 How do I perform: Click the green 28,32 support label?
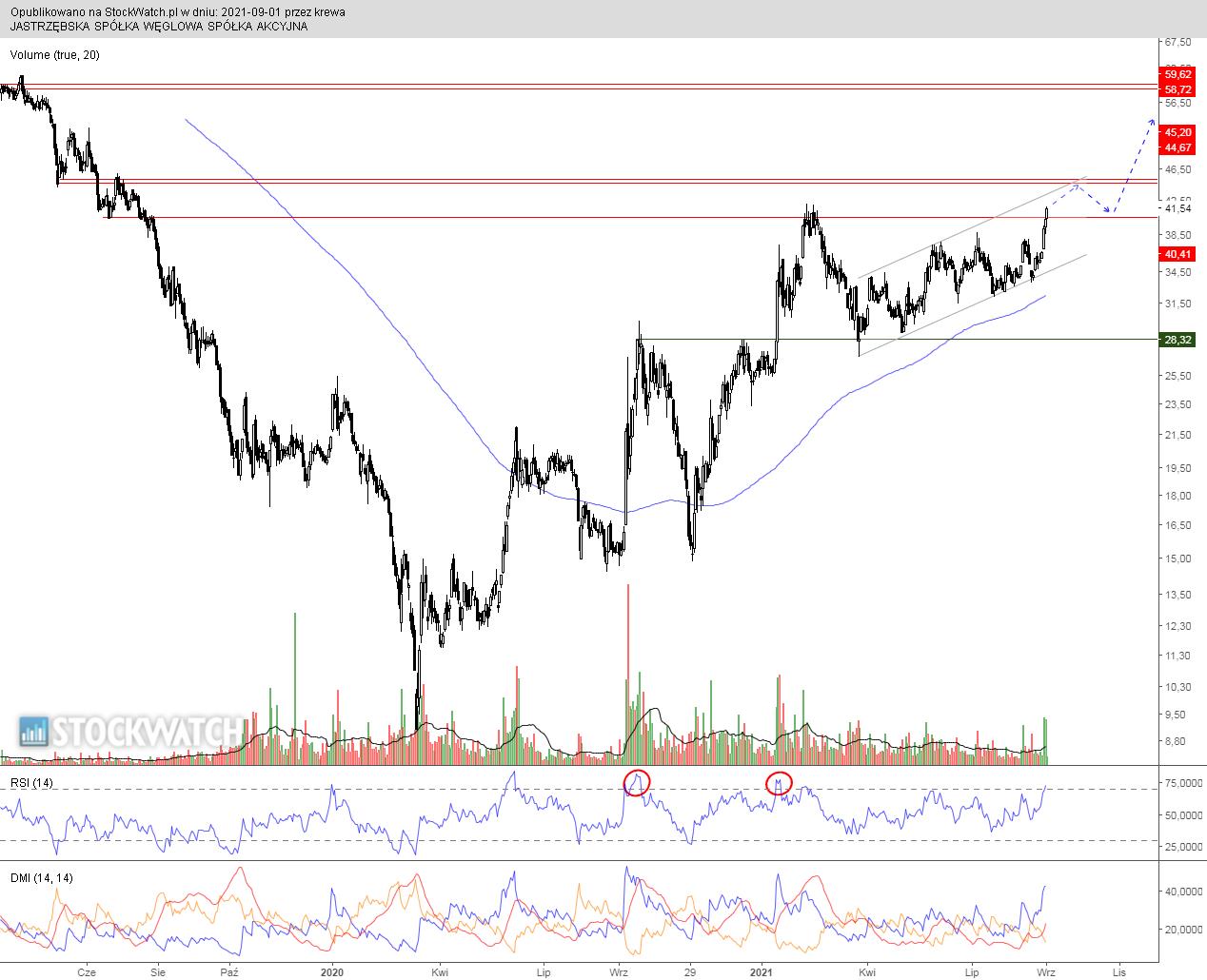1177,340
